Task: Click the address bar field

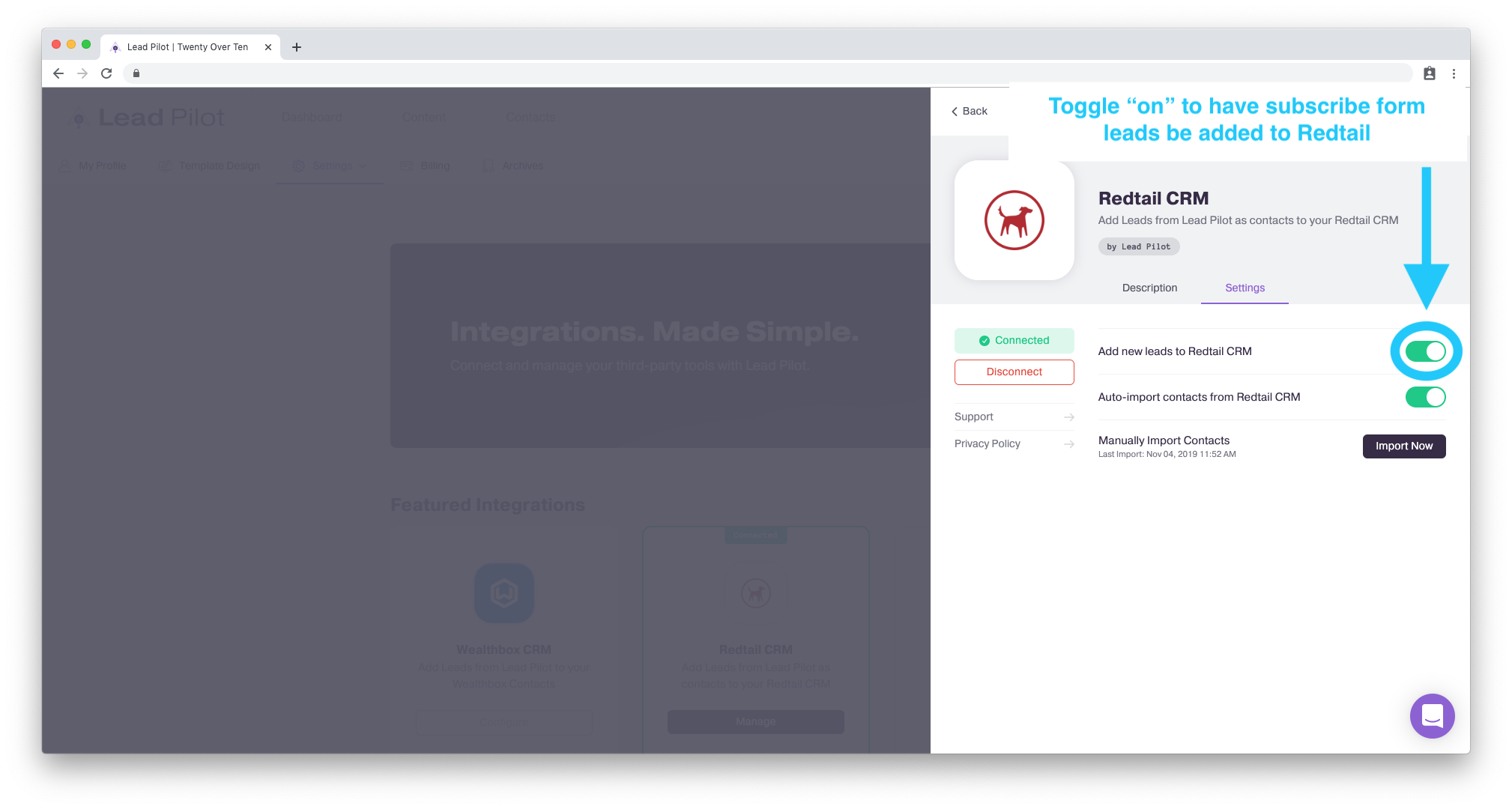Action: click(x=768, y=73)
